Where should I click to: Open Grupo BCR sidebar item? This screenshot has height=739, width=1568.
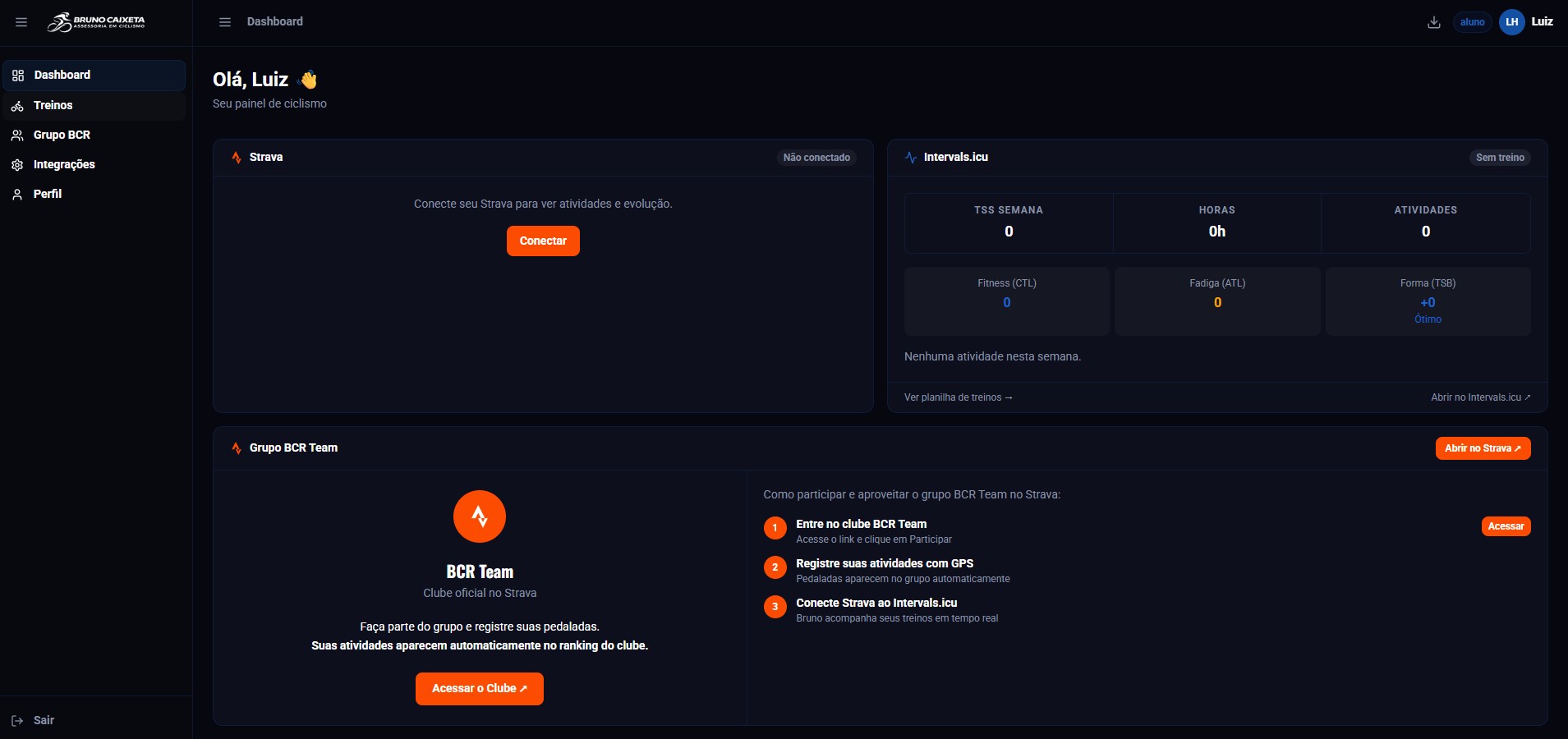[94, 135]
